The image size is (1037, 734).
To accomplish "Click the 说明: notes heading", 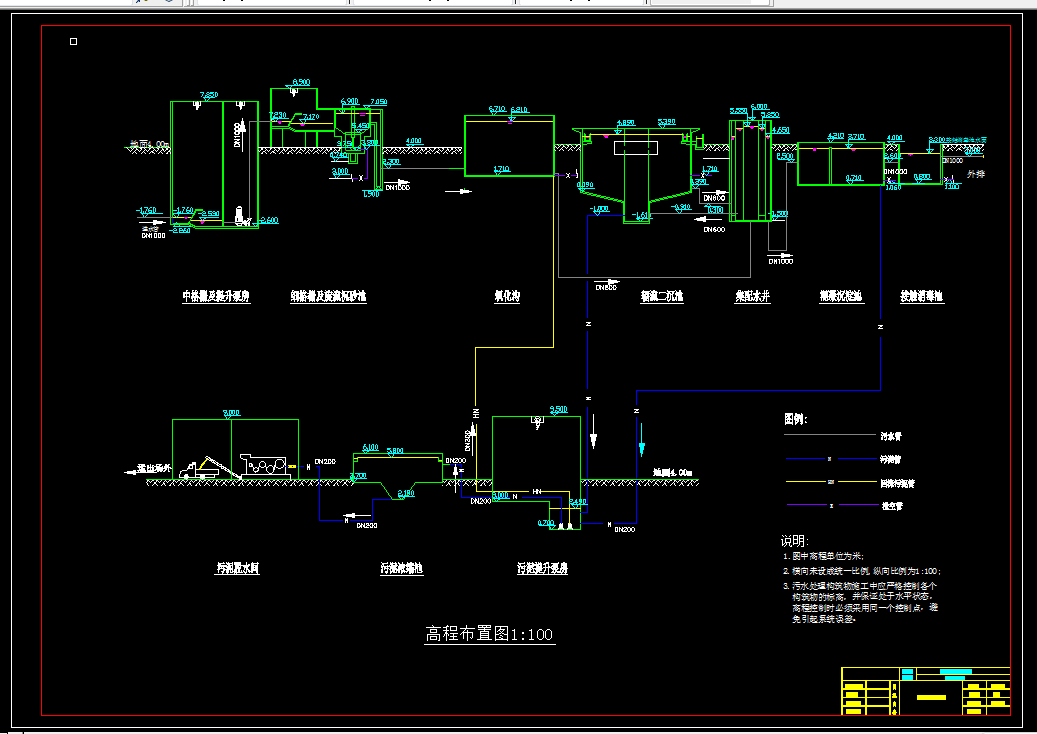I will [794, 541].
